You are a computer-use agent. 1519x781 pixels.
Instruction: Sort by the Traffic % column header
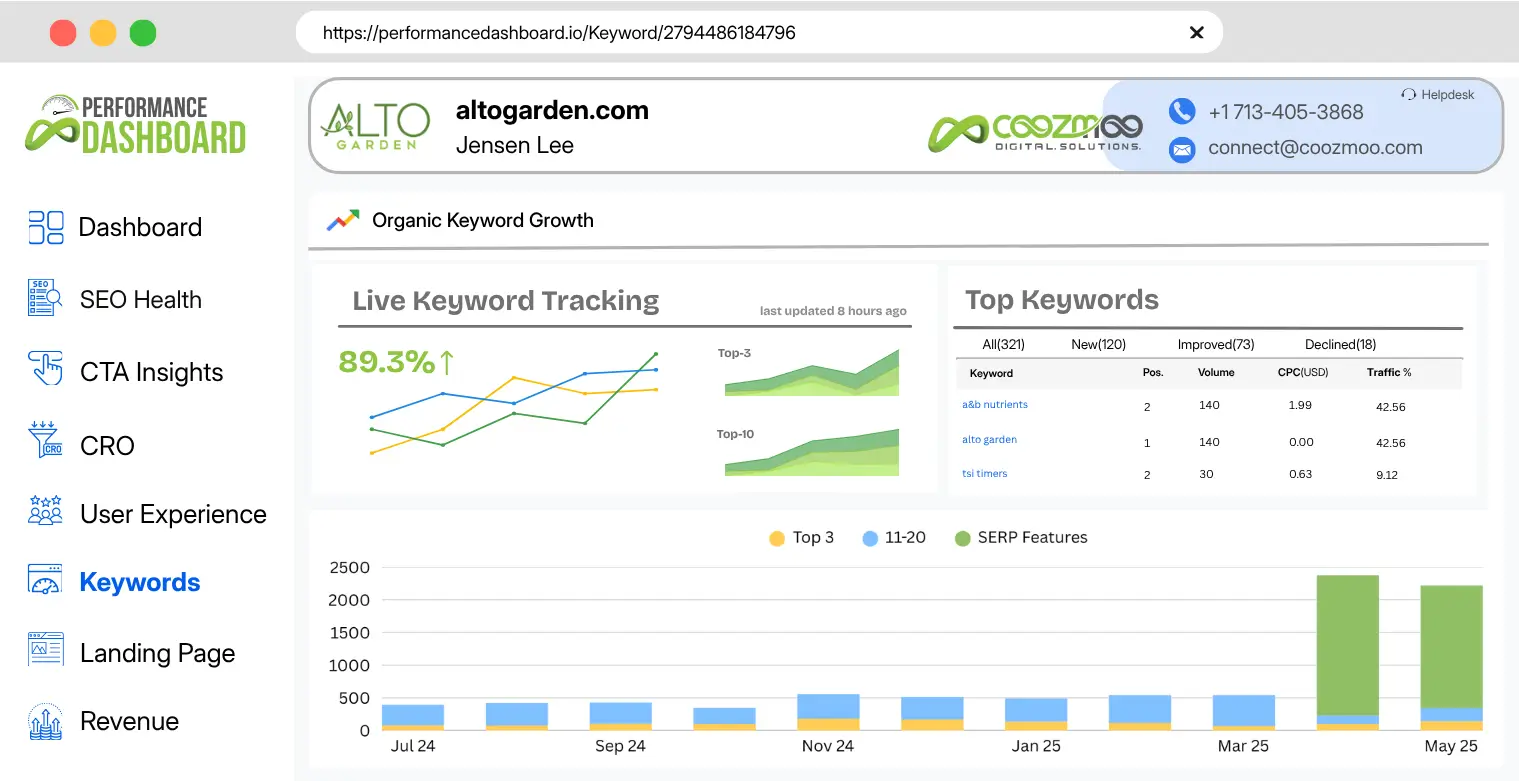point(1389,373)
